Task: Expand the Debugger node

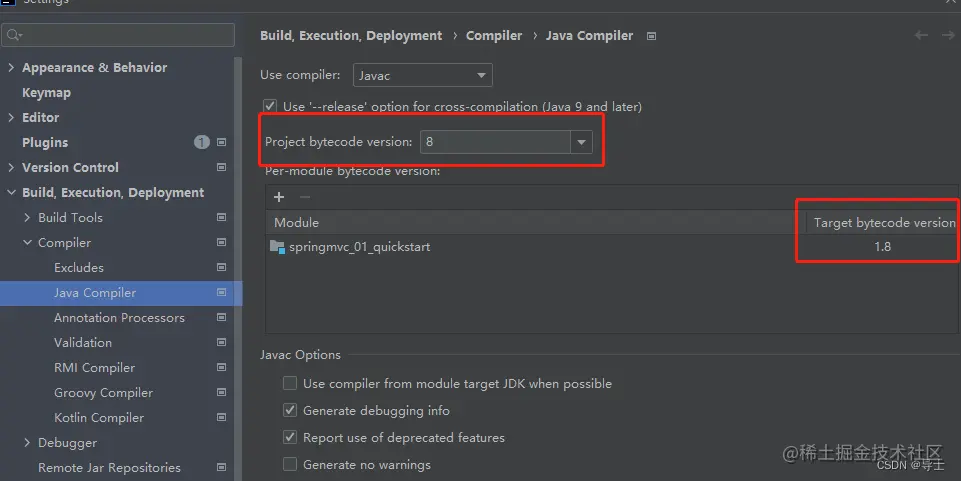Action: (x=27, y=442)
